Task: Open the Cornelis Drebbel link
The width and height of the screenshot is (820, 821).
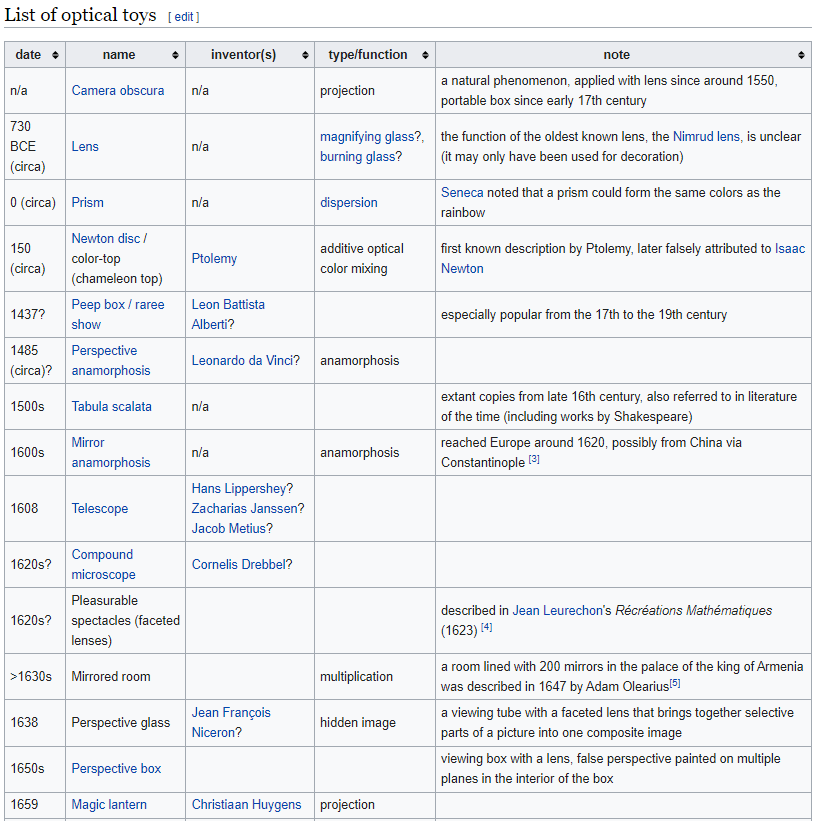Action: pyautogui.click(x=238, y=565)
